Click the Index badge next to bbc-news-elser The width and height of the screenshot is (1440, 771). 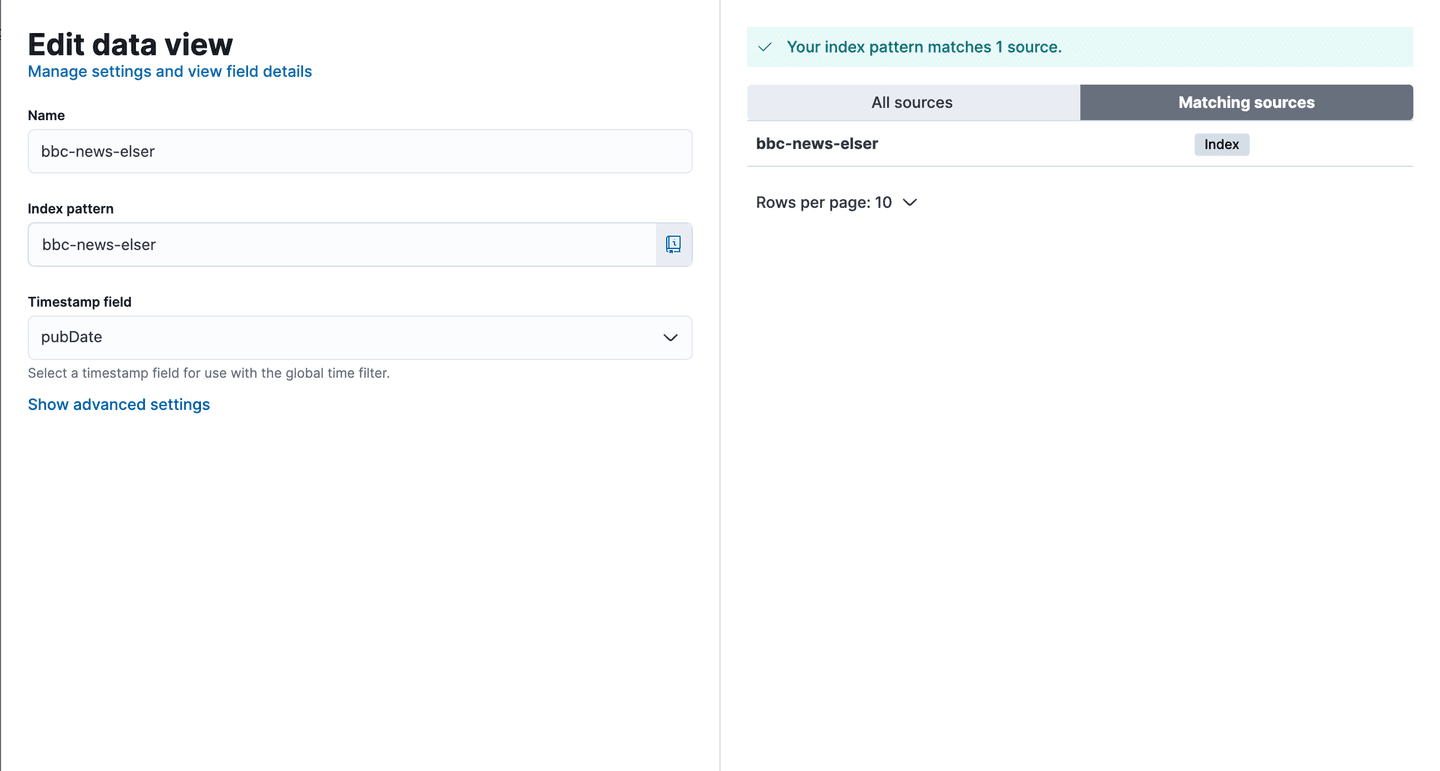[x=1221, y=144]
